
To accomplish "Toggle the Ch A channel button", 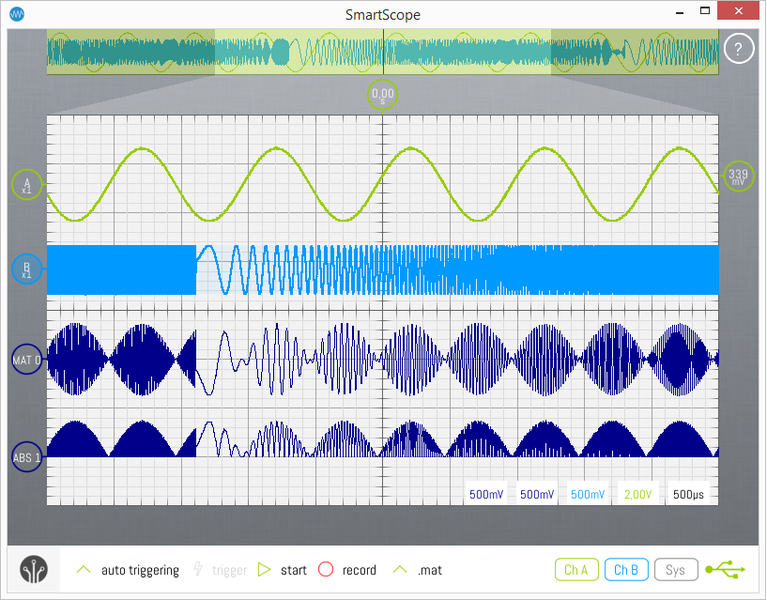I will pos(576,570).
